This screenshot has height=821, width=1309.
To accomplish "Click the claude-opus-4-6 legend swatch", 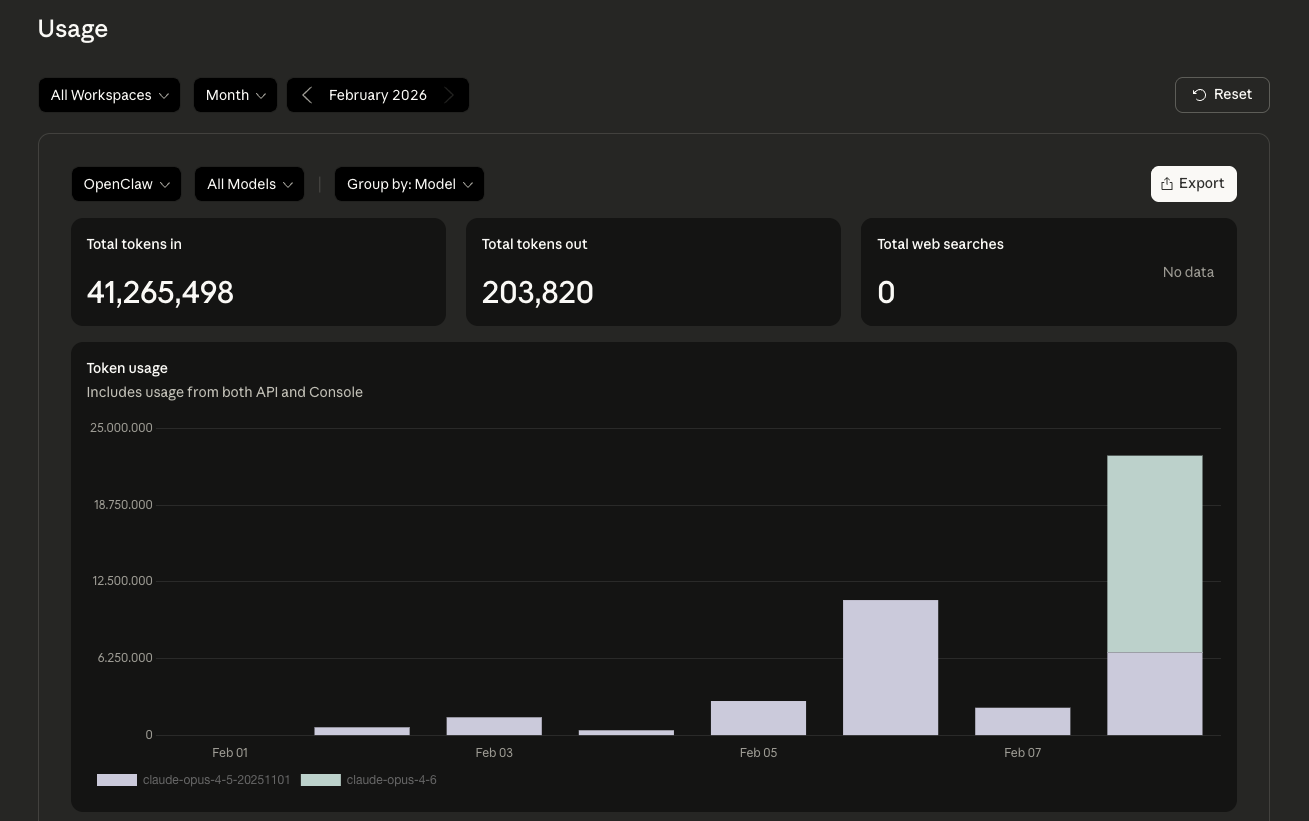I will [321, 780].
